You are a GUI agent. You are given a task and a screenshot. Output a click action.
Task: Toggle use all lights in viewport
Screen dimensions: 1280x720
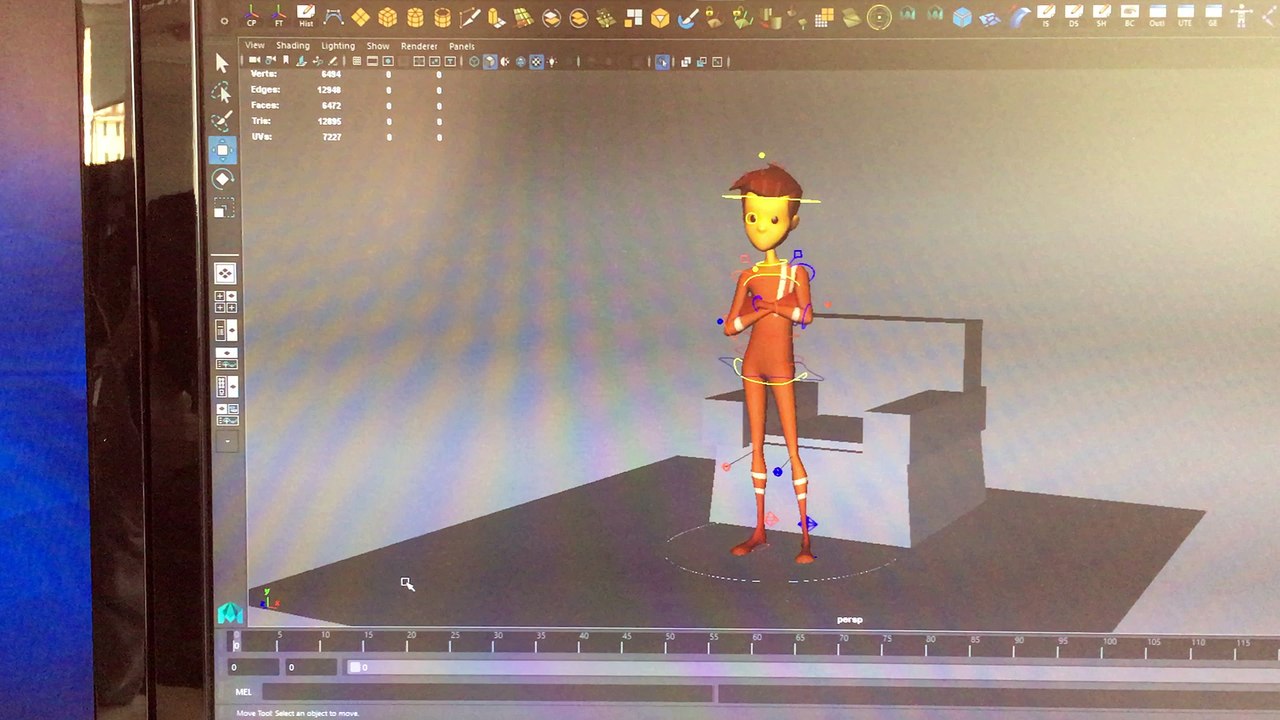pos(552,62)
